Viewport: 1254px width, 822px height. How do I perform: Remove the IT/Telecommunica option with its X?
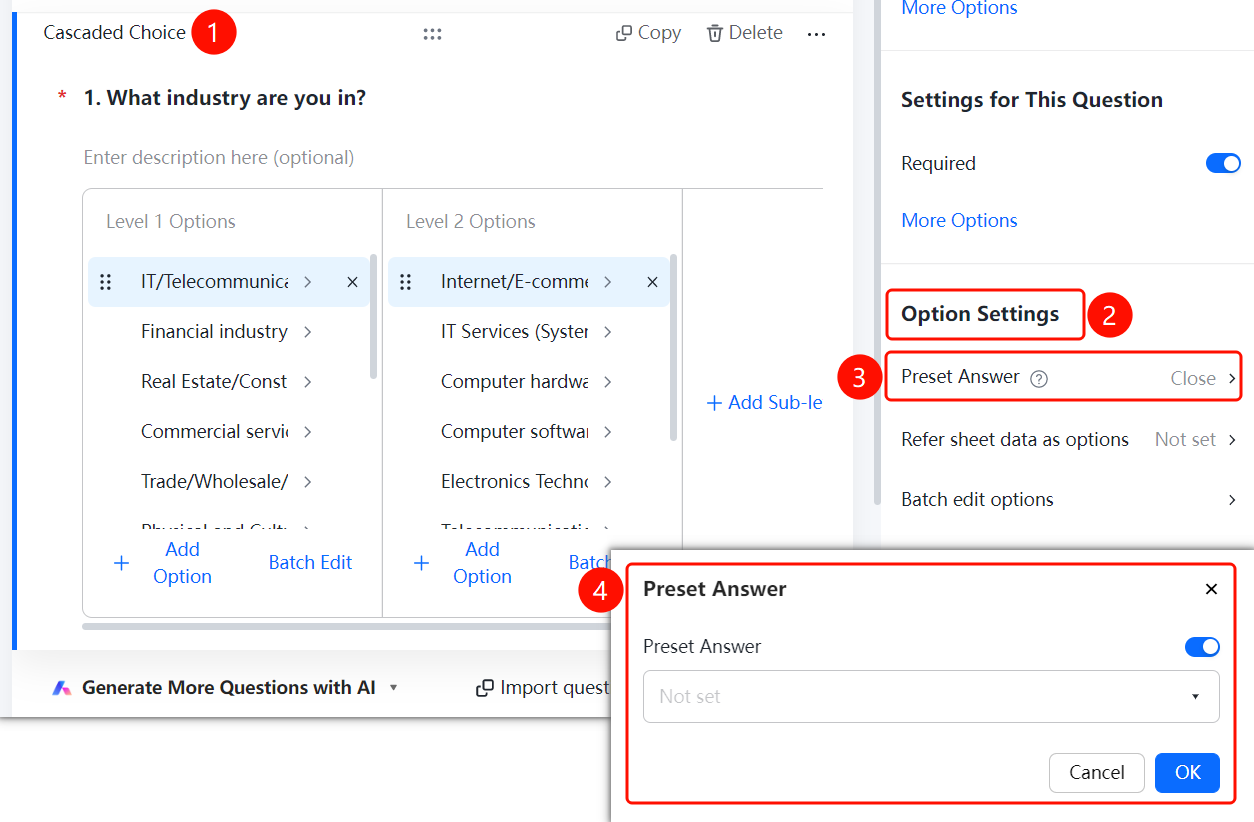(x=352, y=282)
